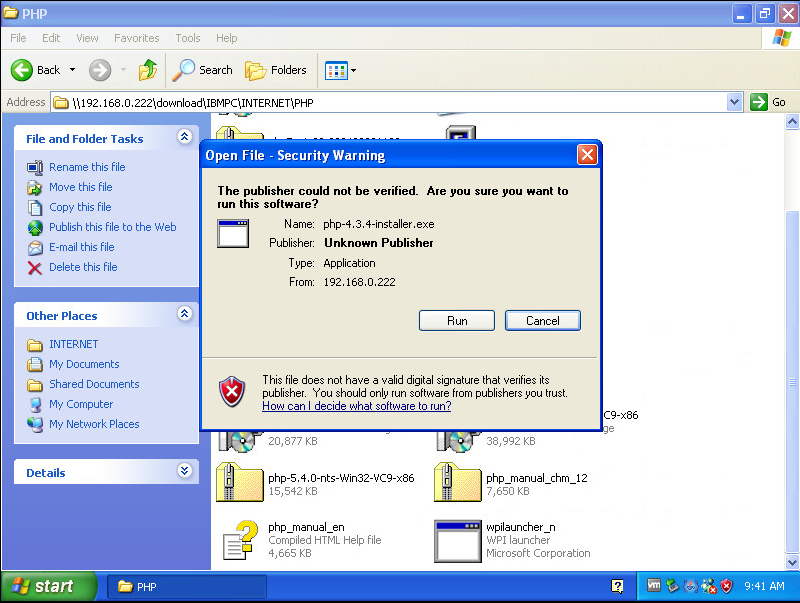Click the green Back arrow icon
The height and width of the screenshot is (603, 800).
21,70
